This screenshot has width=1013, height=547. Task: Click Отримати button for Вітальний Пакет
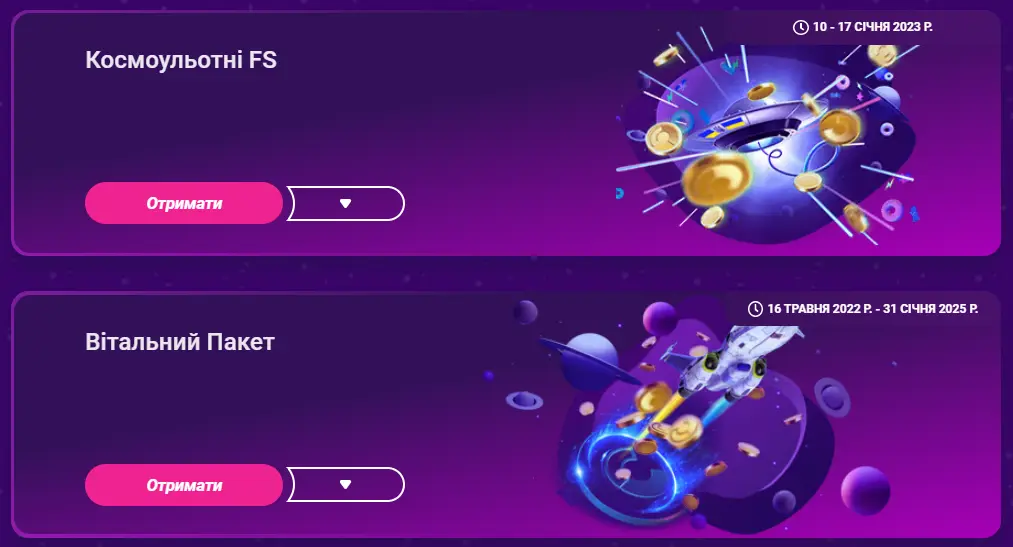(184, 485)
